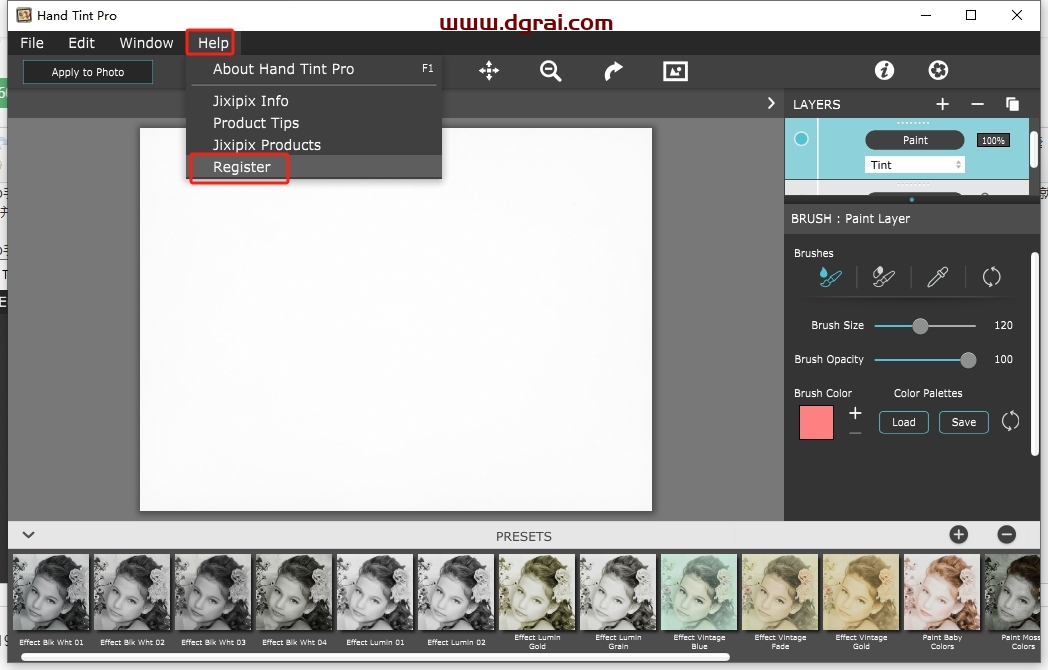
Task: Click the reset brushes circular arrows icon
Action: [991, 277]
